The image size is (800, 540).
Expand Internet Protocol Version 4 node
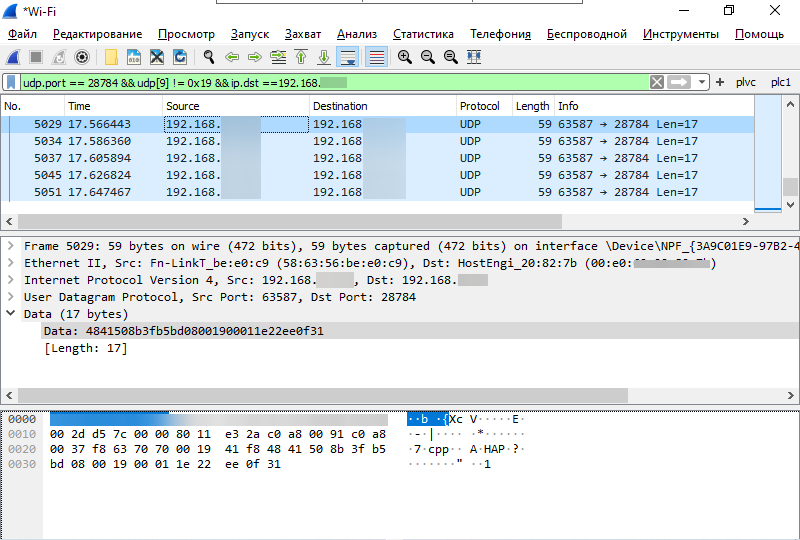click(11, 280)
